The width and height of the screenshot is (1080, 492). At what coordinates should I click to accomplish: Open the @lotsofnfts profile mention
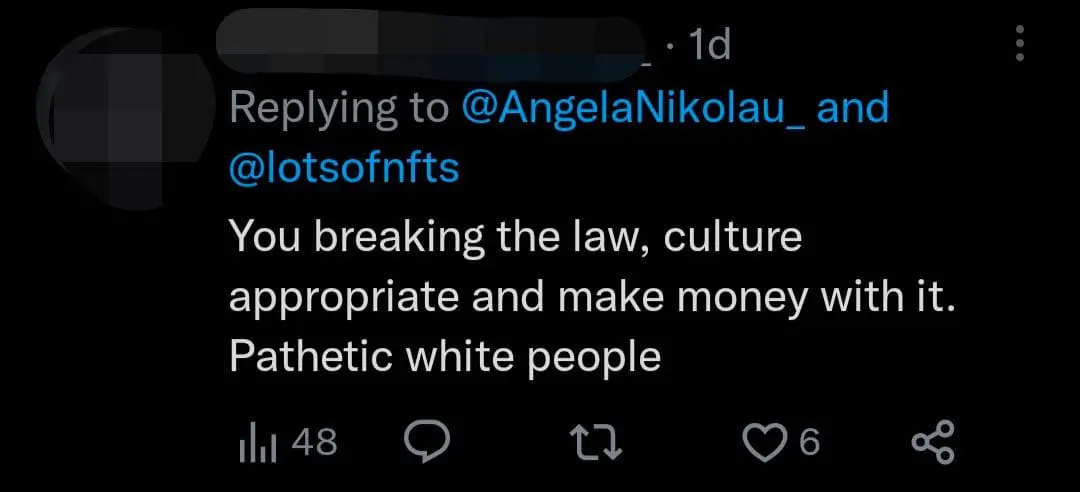[x=344, y=168]
